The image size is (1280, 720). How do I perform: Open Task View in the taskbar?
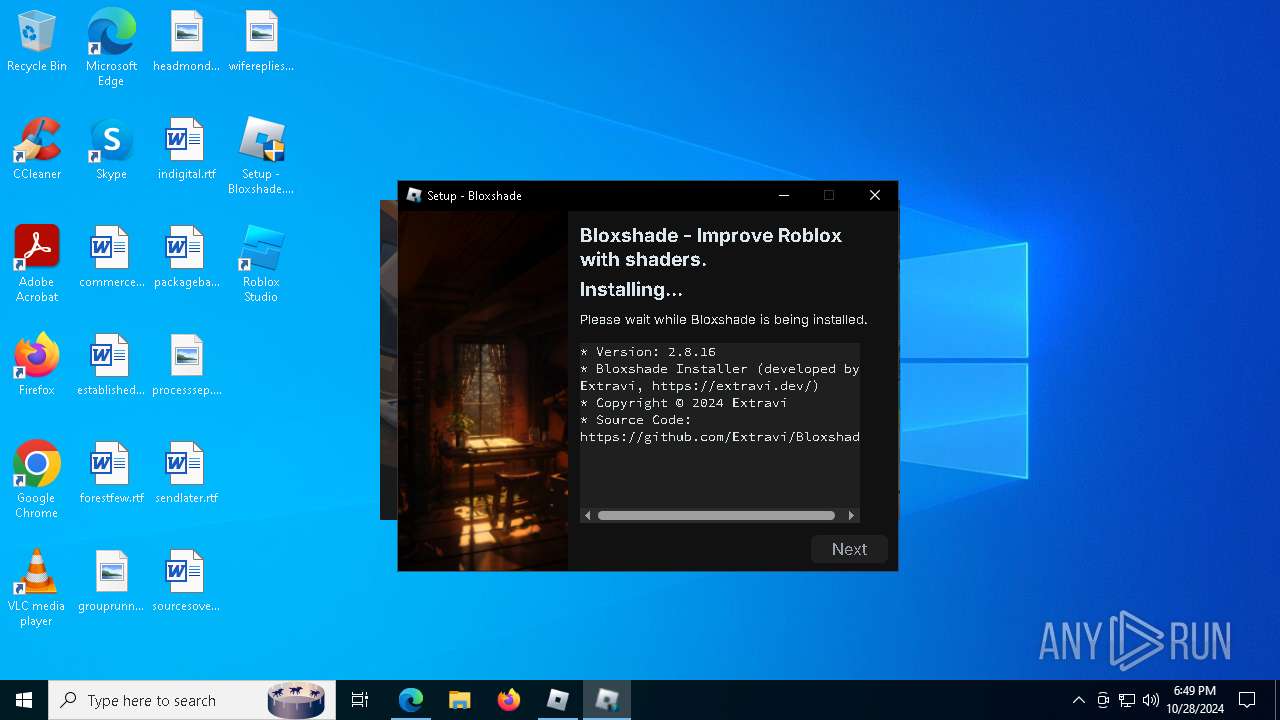pyautogui.click(x=360, y=700)
